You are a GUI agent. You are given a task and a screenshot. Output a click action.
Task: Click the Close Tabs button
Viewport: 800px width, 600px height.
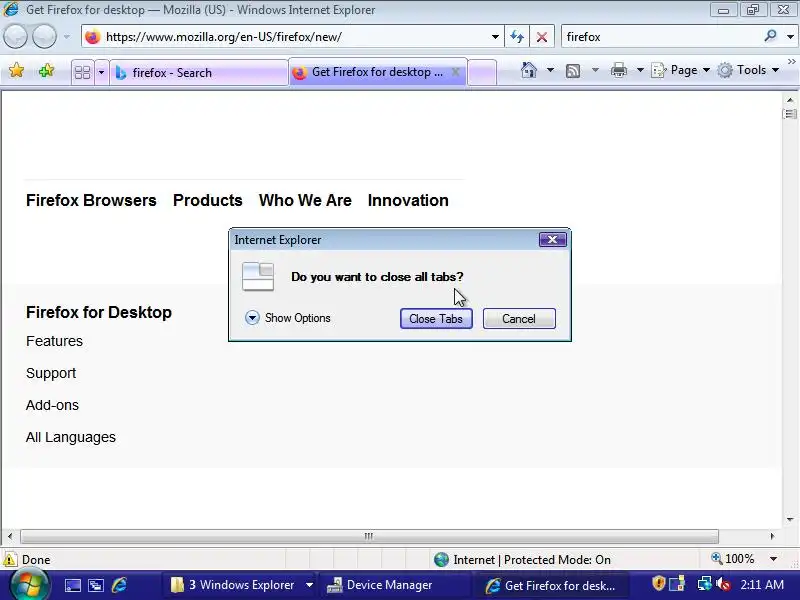pyautogui.click(x=436, y=318)
